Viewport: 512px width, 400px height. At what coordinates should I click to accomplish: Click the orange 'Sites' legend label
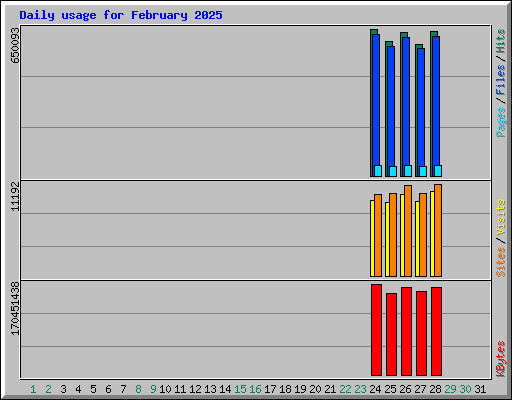point(501,262)
